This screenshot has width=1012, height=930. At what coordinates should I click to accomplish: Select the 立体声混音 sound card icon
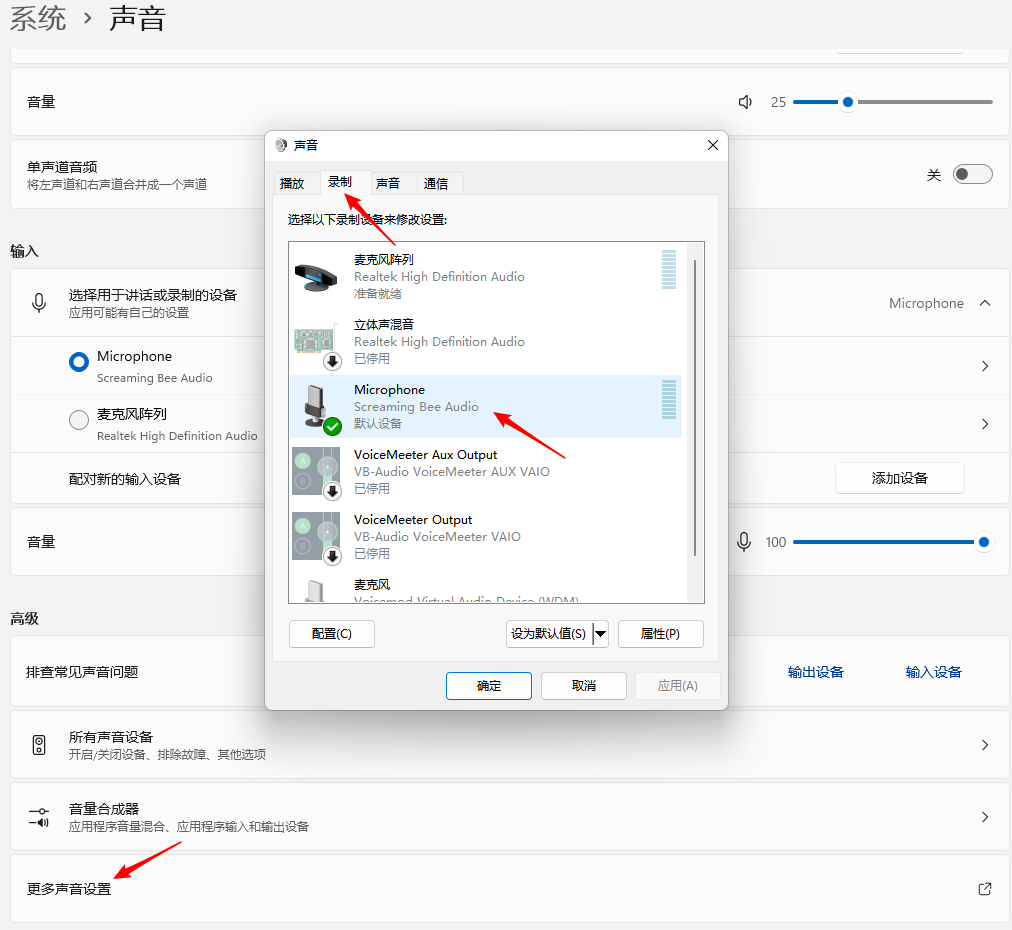(318, 342)
